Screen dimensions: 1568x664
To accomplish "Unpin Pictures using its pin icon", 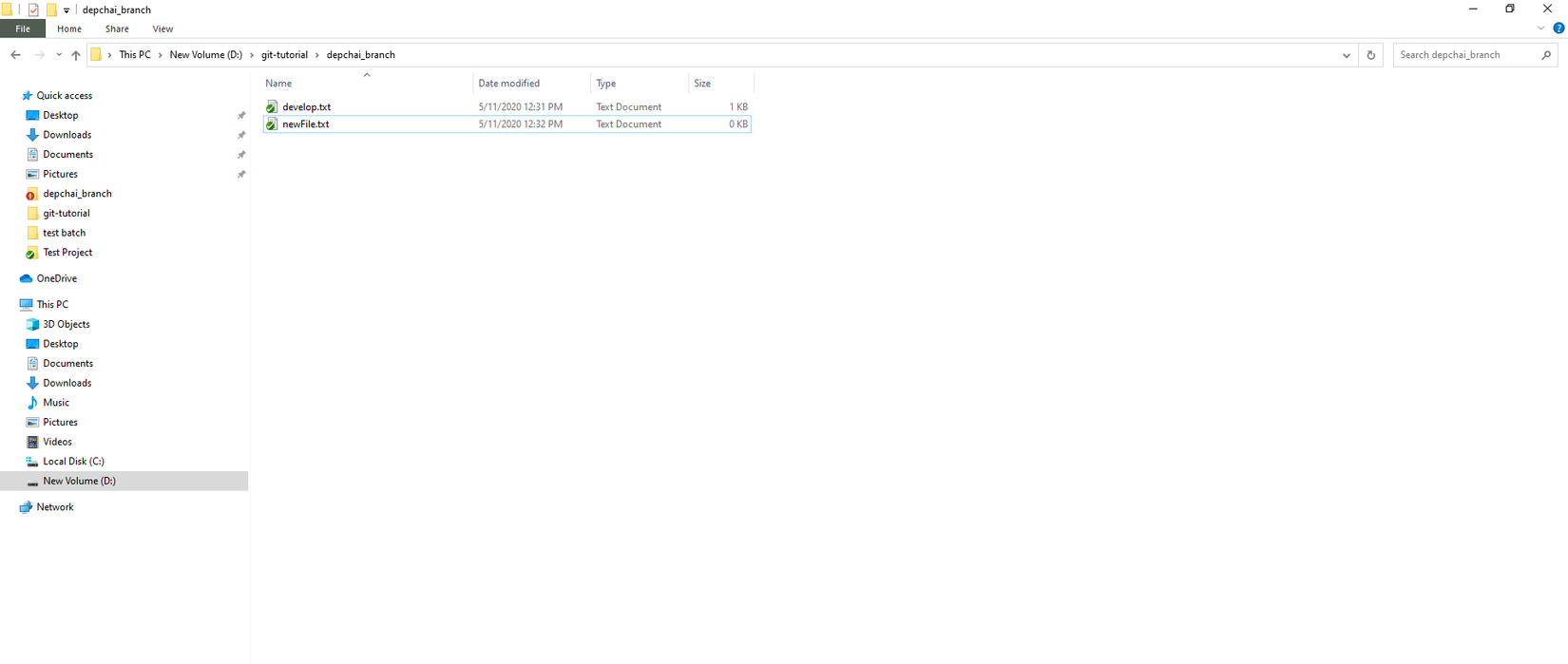I will (241, 174).
